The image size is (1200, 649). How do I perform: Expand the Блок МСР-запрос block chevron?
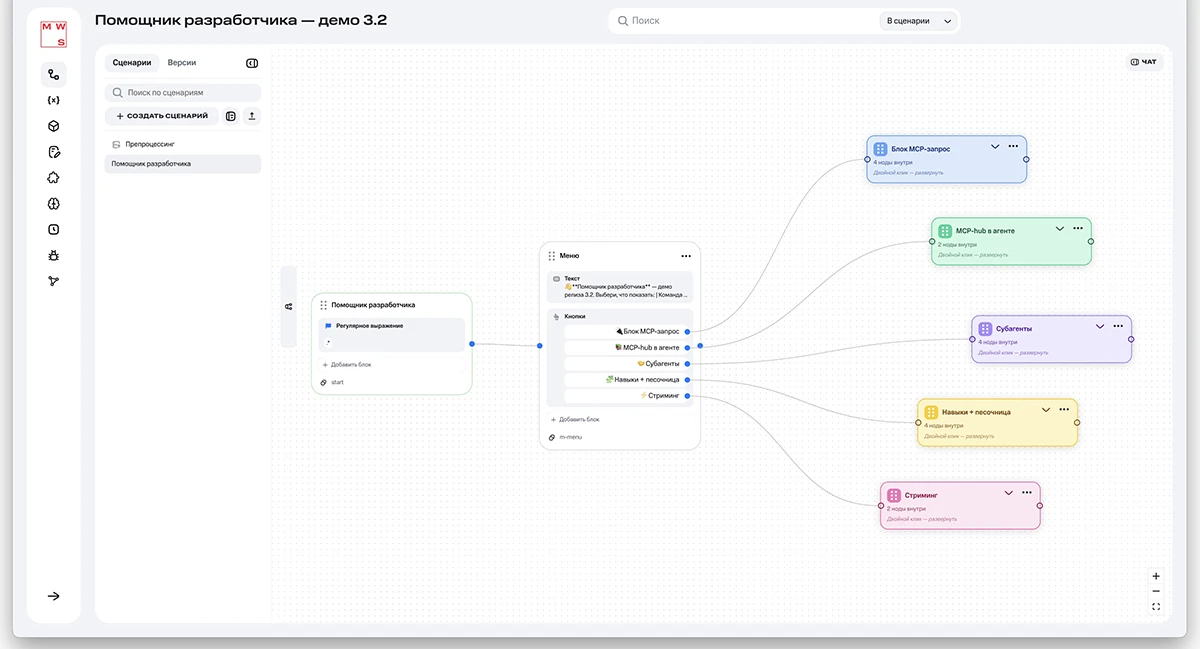[995, 146]
